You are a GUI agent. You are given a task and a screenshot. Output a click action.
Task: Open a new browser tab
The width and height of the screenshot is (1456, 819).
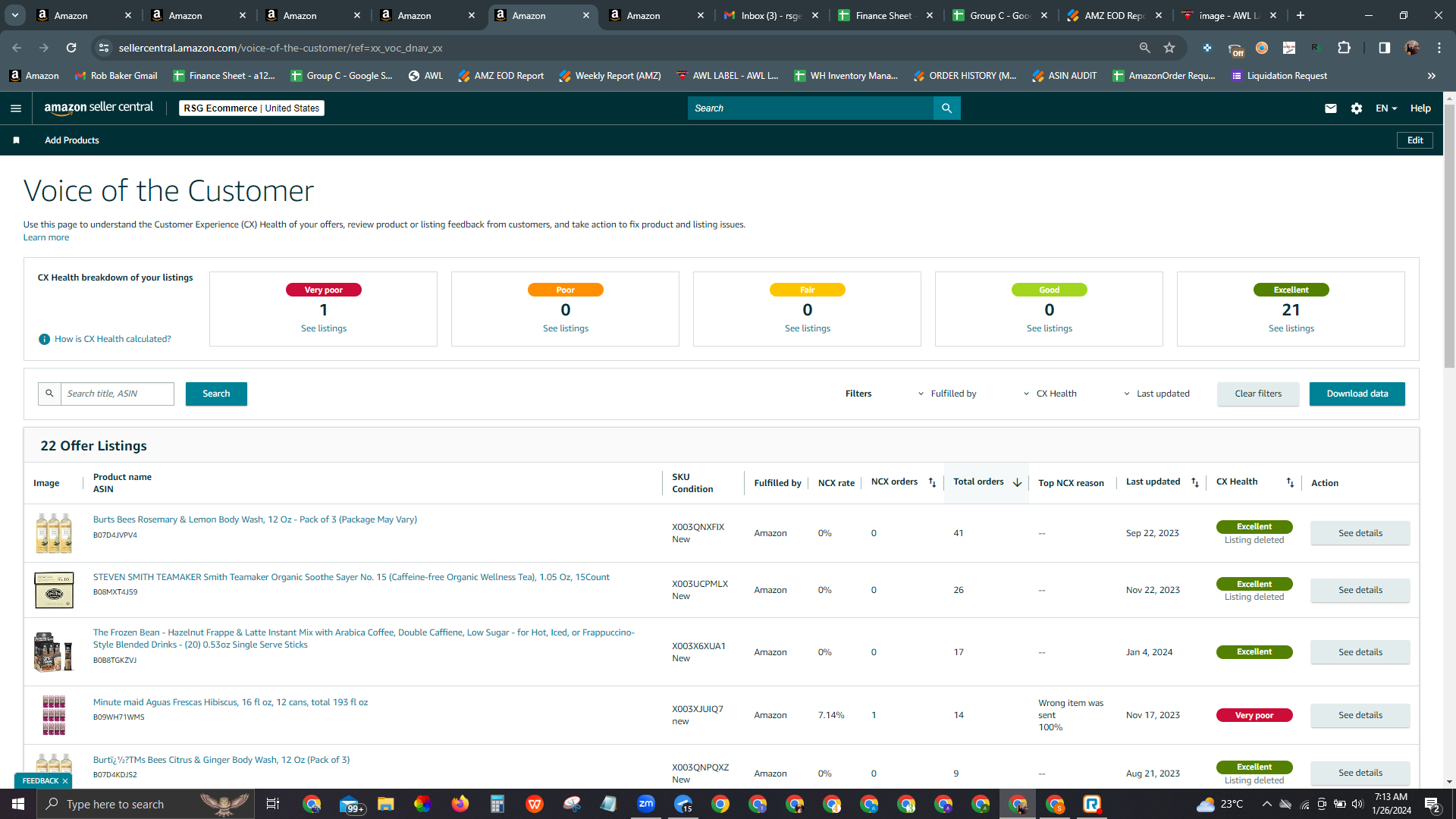[x=1301, y=15]
